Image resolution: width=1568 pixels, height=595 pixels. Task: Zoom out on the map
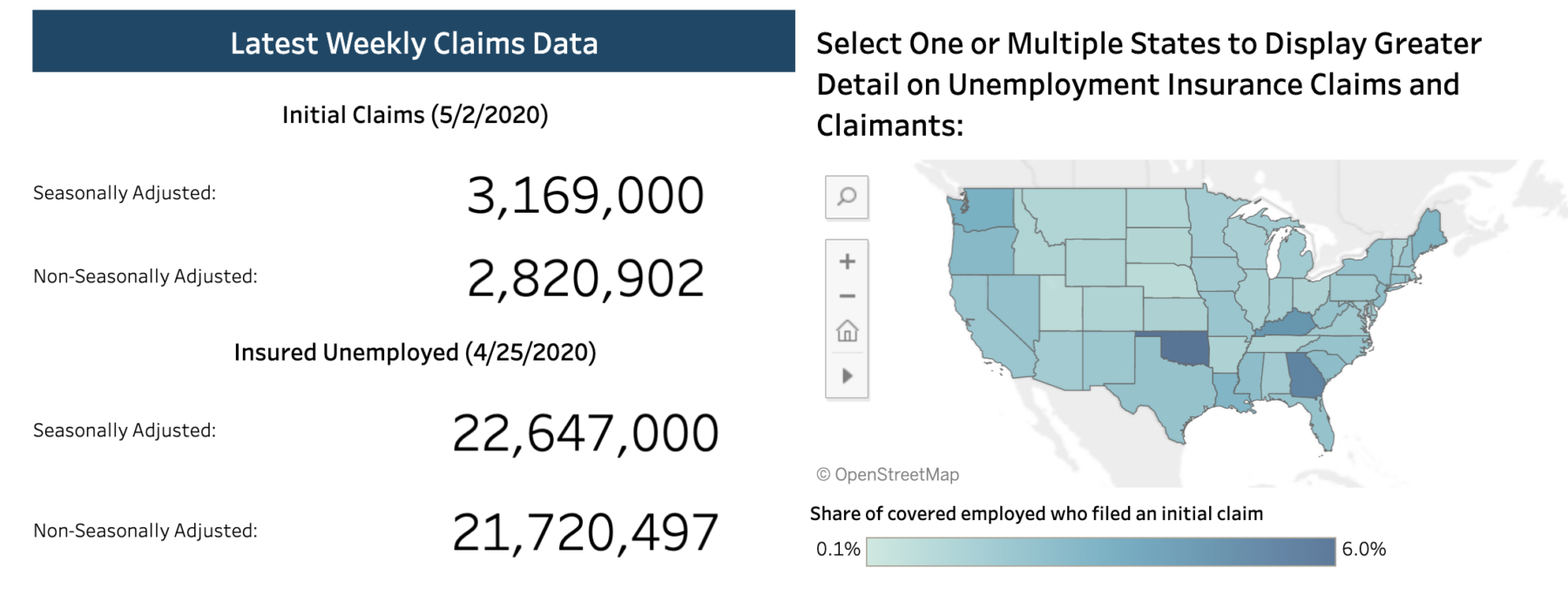click(847, 296)
